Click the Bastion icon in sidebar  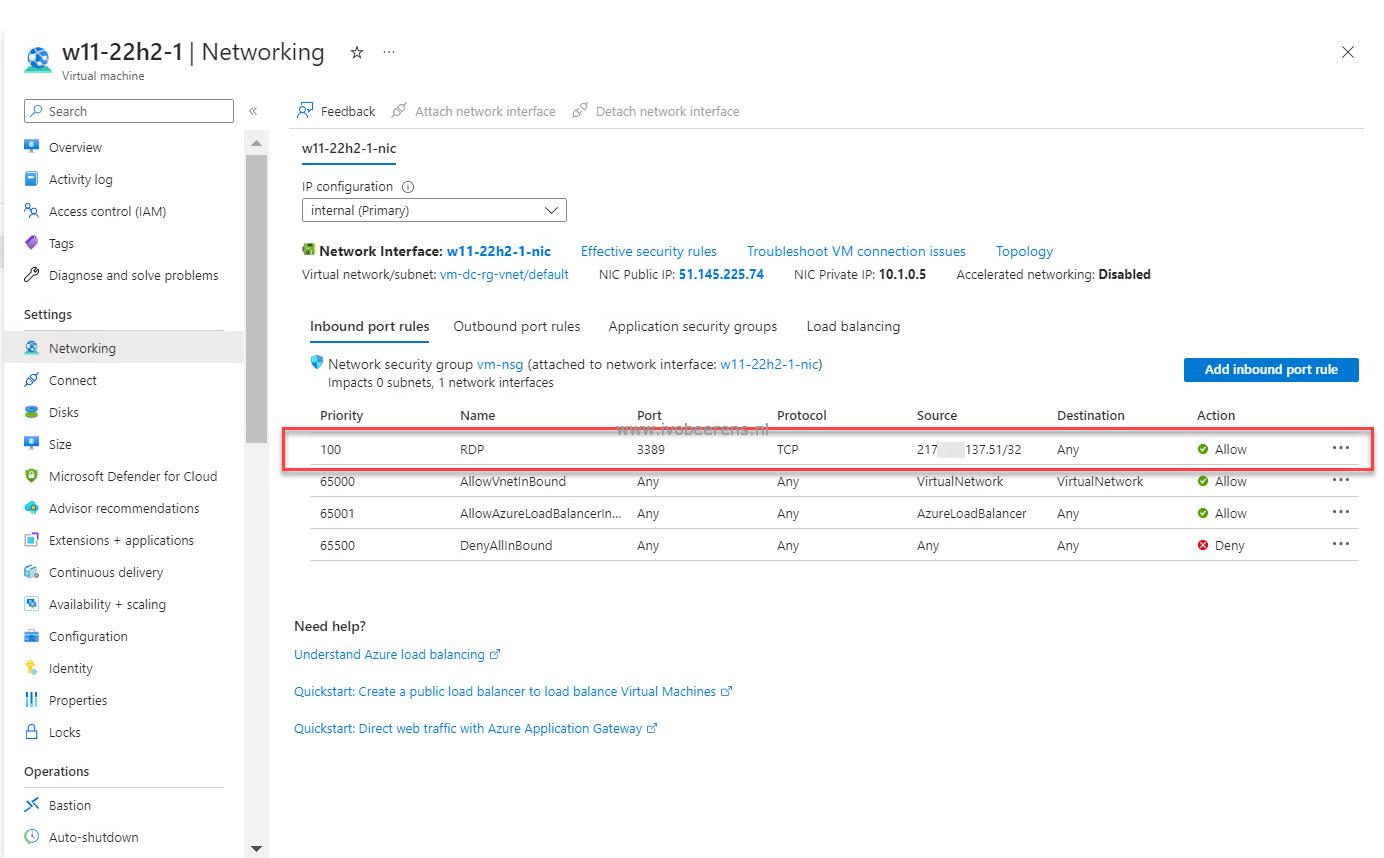click(32, 805)
